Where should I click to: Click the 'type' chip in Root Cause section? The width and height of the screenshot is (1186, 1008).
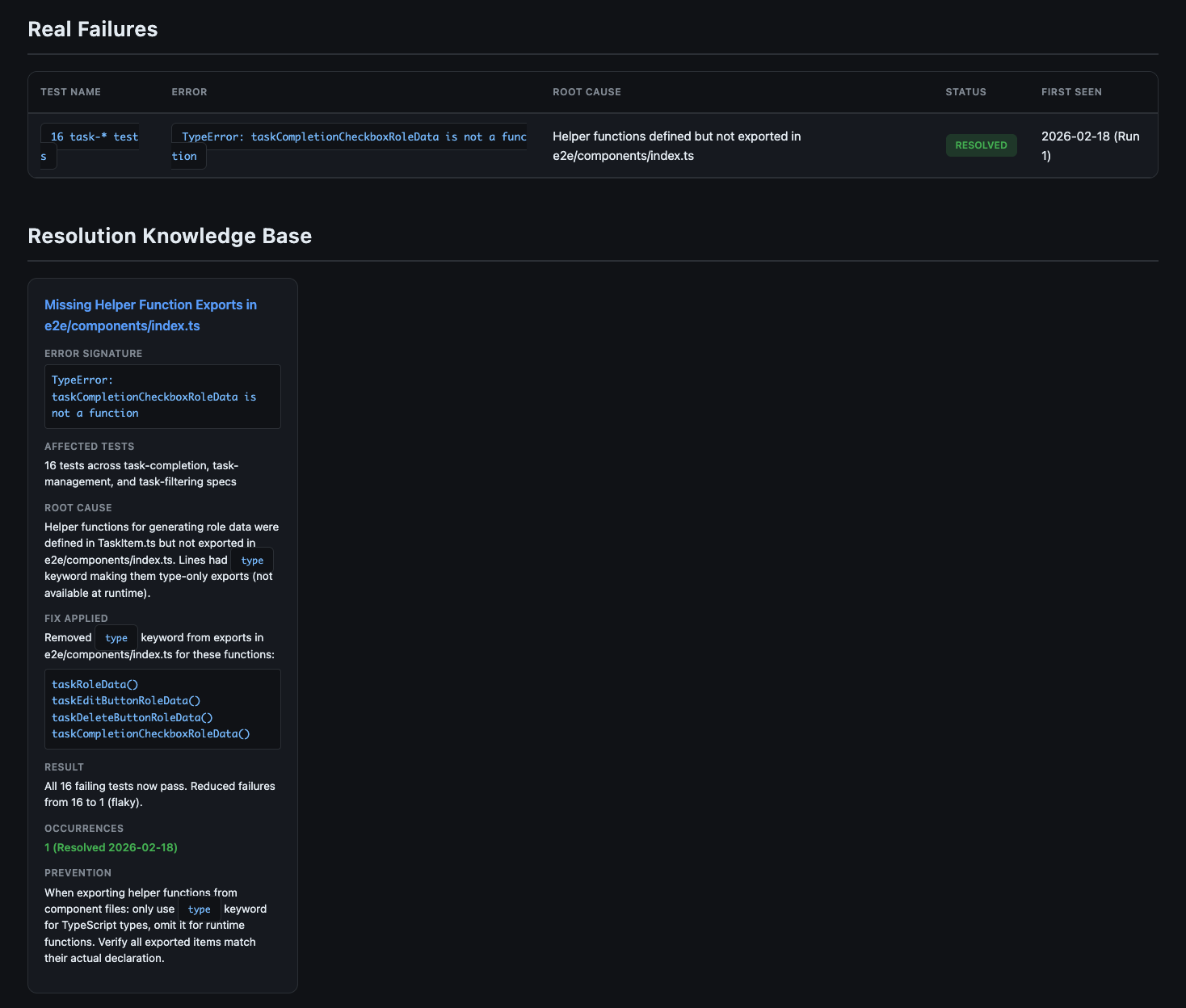tap(252, 561)
